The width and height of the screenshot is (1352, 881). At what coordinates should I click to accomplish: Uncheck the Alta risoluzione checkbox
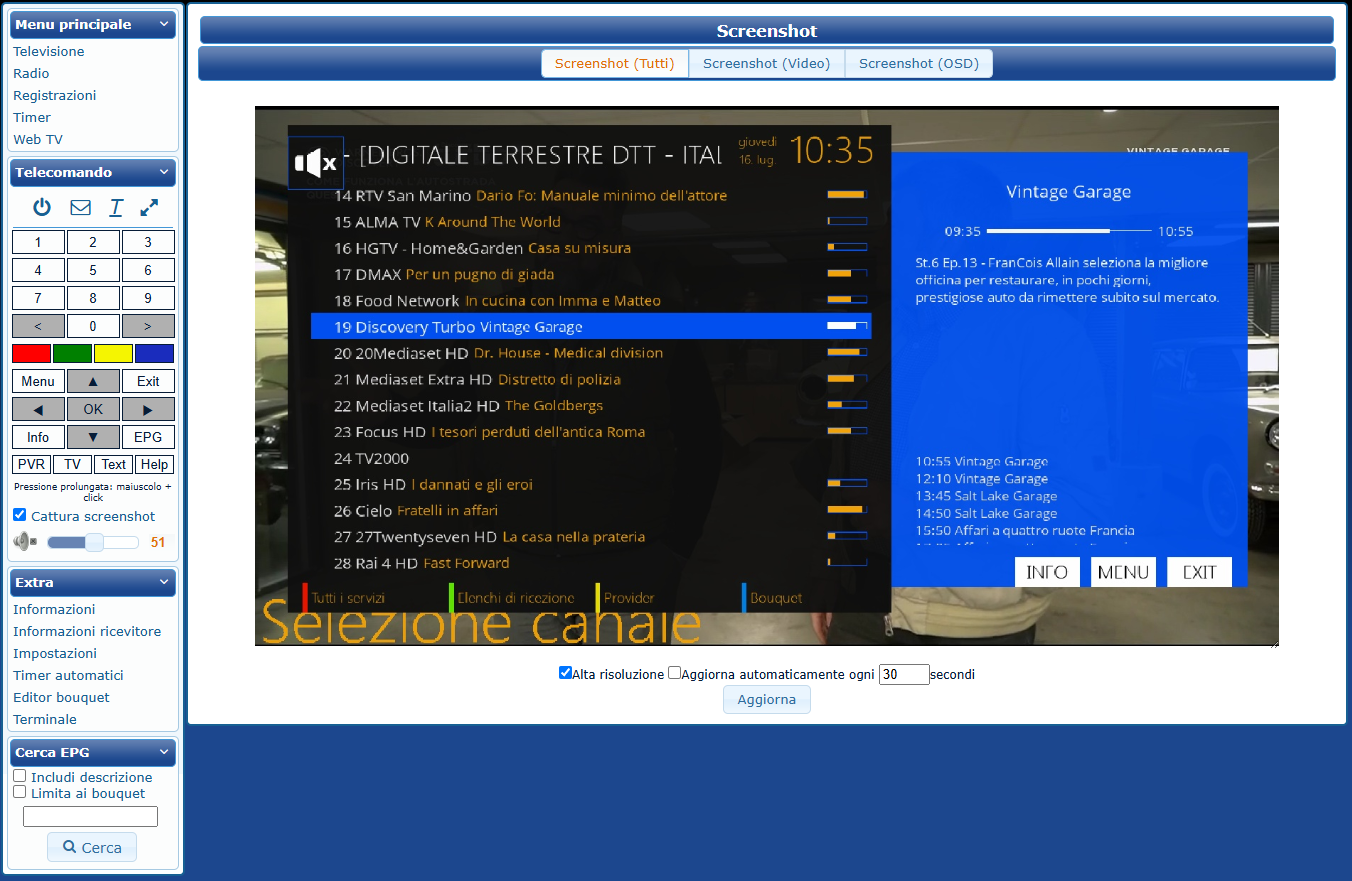click(x=565, y=673)
